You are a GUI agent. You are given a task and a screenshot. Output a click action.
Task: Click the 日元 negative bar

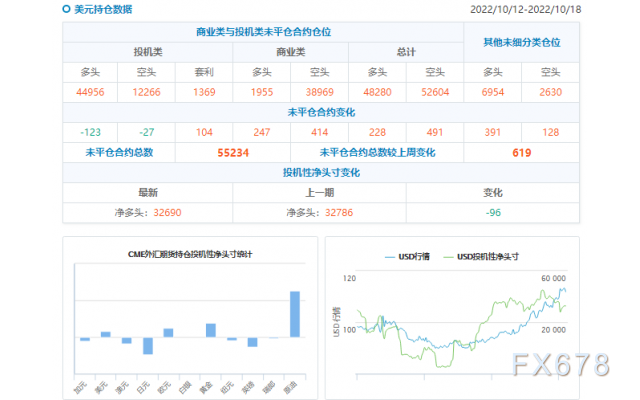pos(148,346)
